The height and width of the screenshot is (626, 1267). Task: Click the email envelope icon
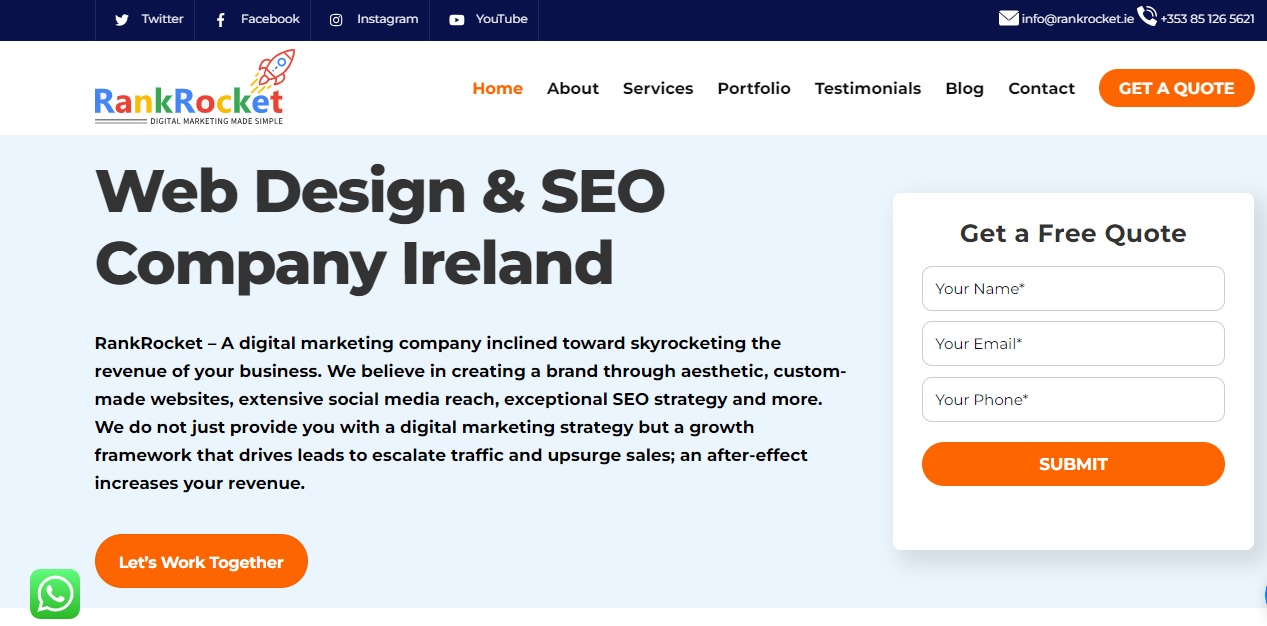[1009, 18]
